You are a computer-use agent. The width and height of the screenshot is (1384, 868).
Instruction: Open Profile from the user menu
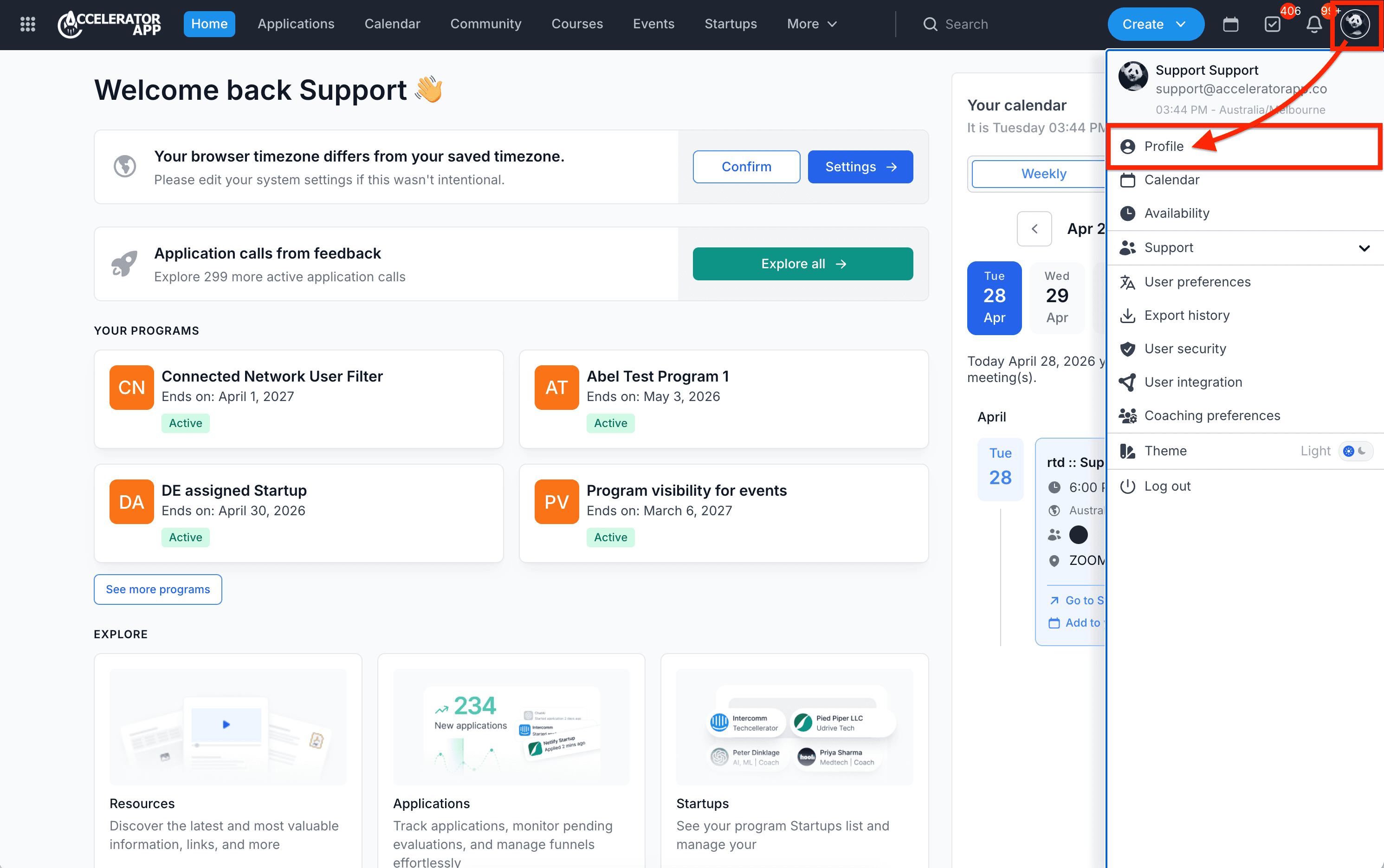1164,146
